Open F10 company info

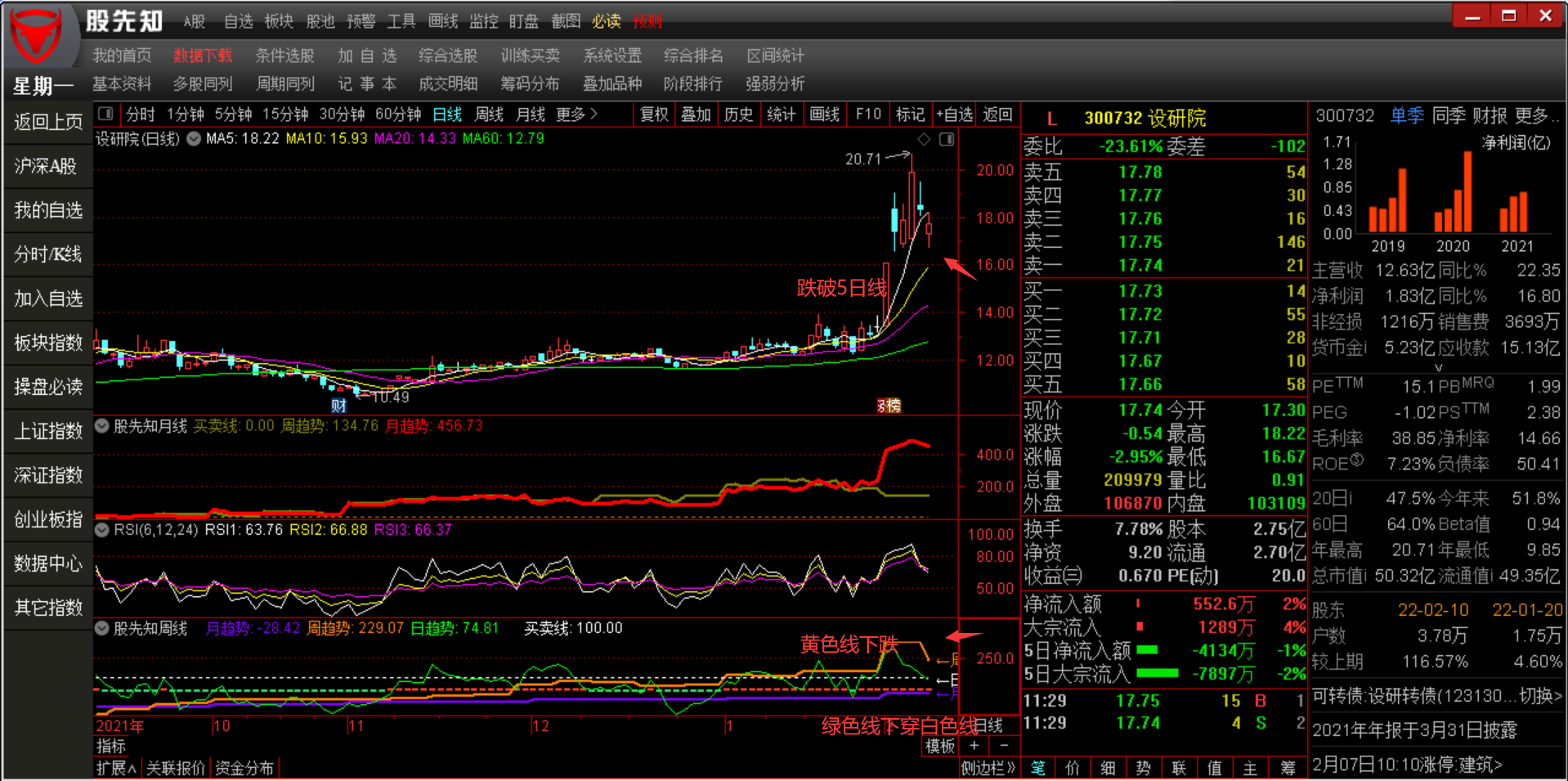click(867, 114)
